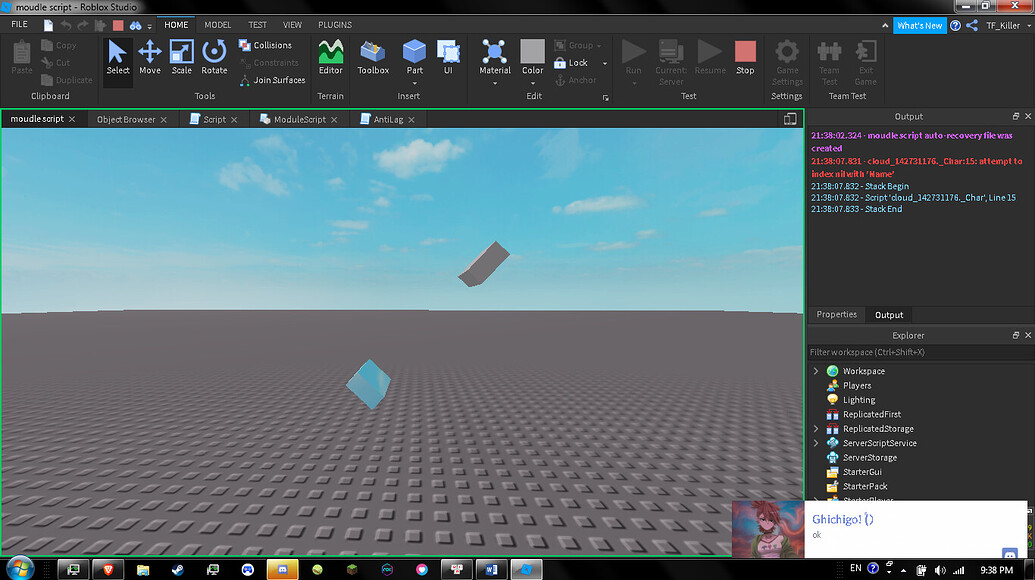Viewport: 1035px width, 580px height.
Task: Select StarterPack in the Explorer
Action: 865,486
